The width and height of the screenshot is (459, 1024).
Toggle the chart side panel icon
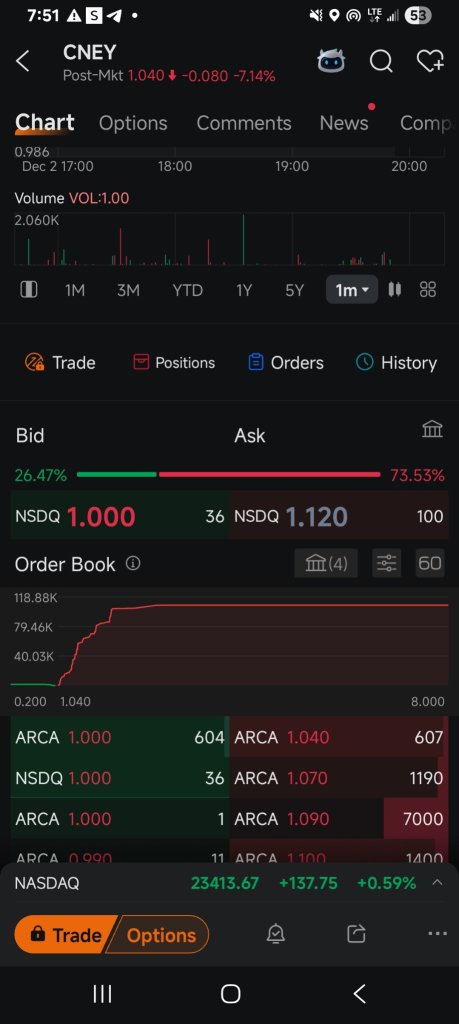point(29,289)
